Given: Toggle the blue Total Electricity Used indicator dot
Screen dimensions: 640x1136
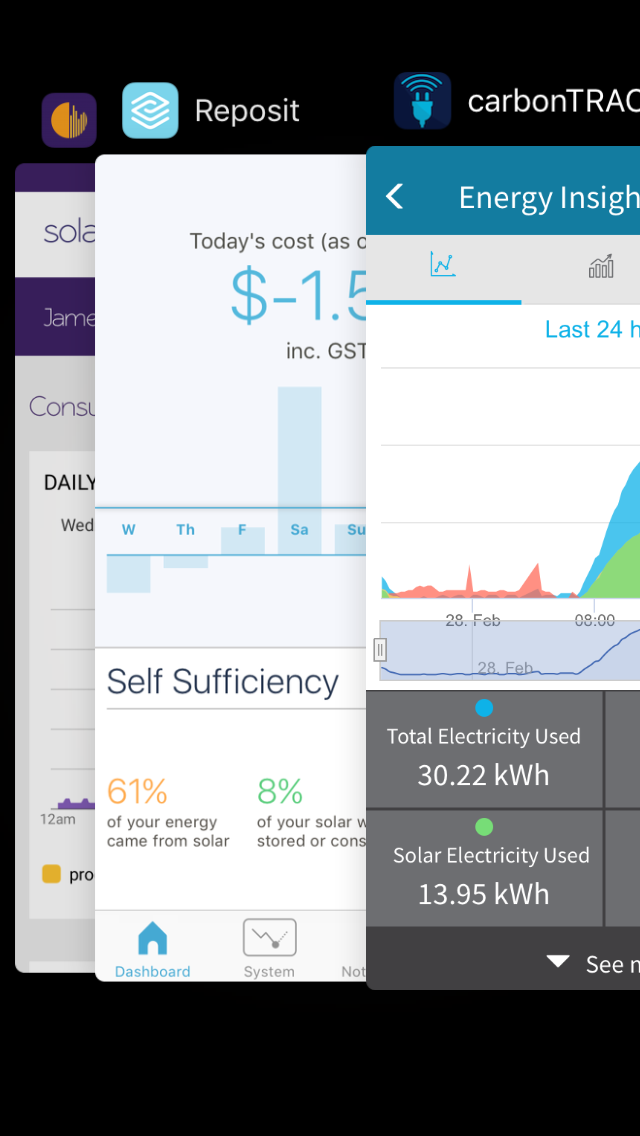Looking at the screenshot, I should pos(484,707).
